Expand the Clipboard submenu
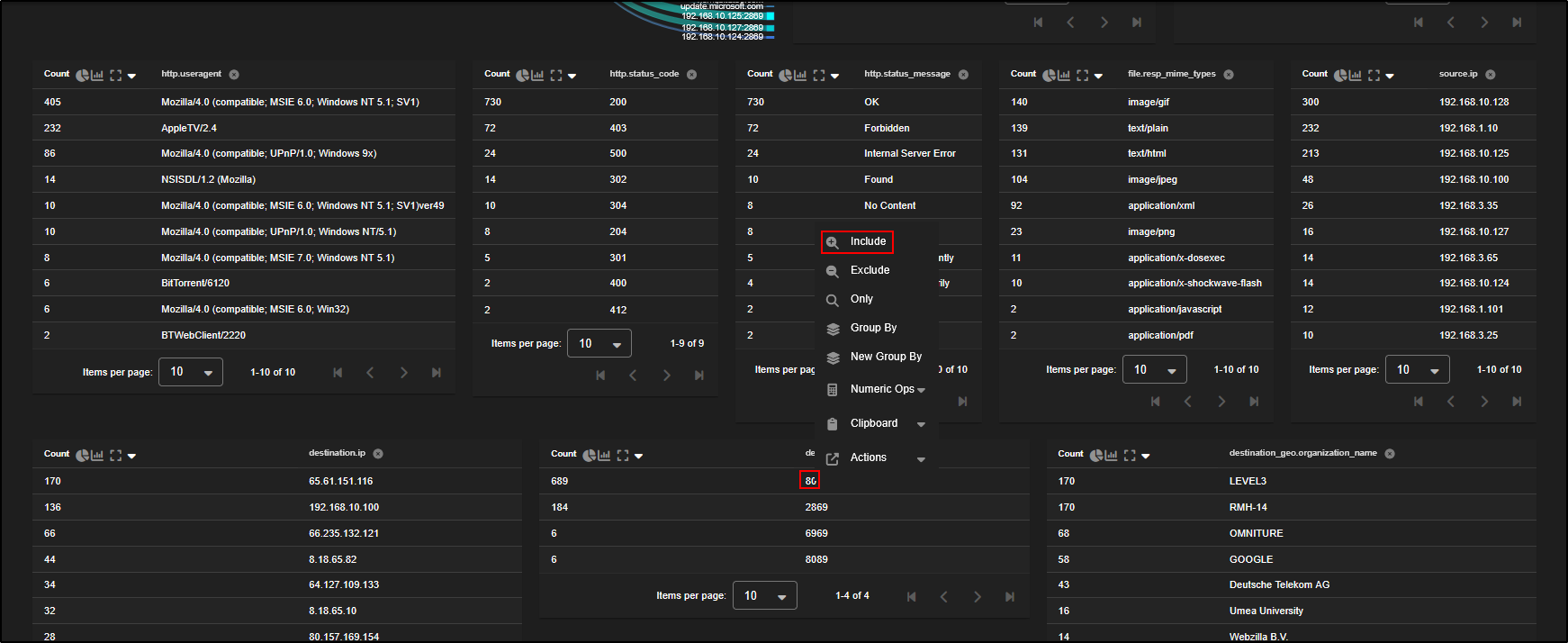Viewport: 1568px width, 643px height. [x=921, y=424]
